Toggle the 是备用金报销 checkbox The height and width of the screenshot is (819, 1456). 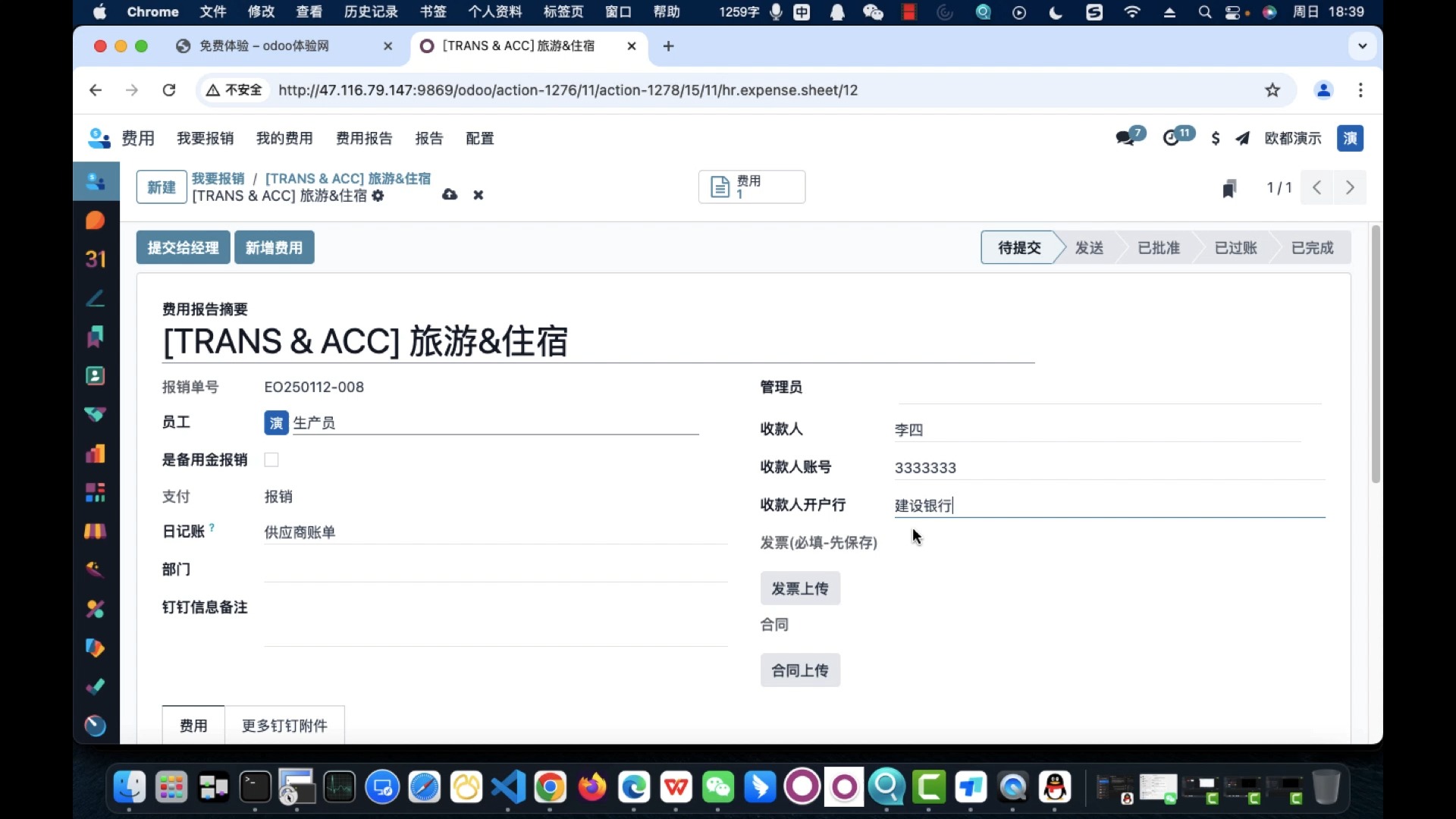click(271, 459)
